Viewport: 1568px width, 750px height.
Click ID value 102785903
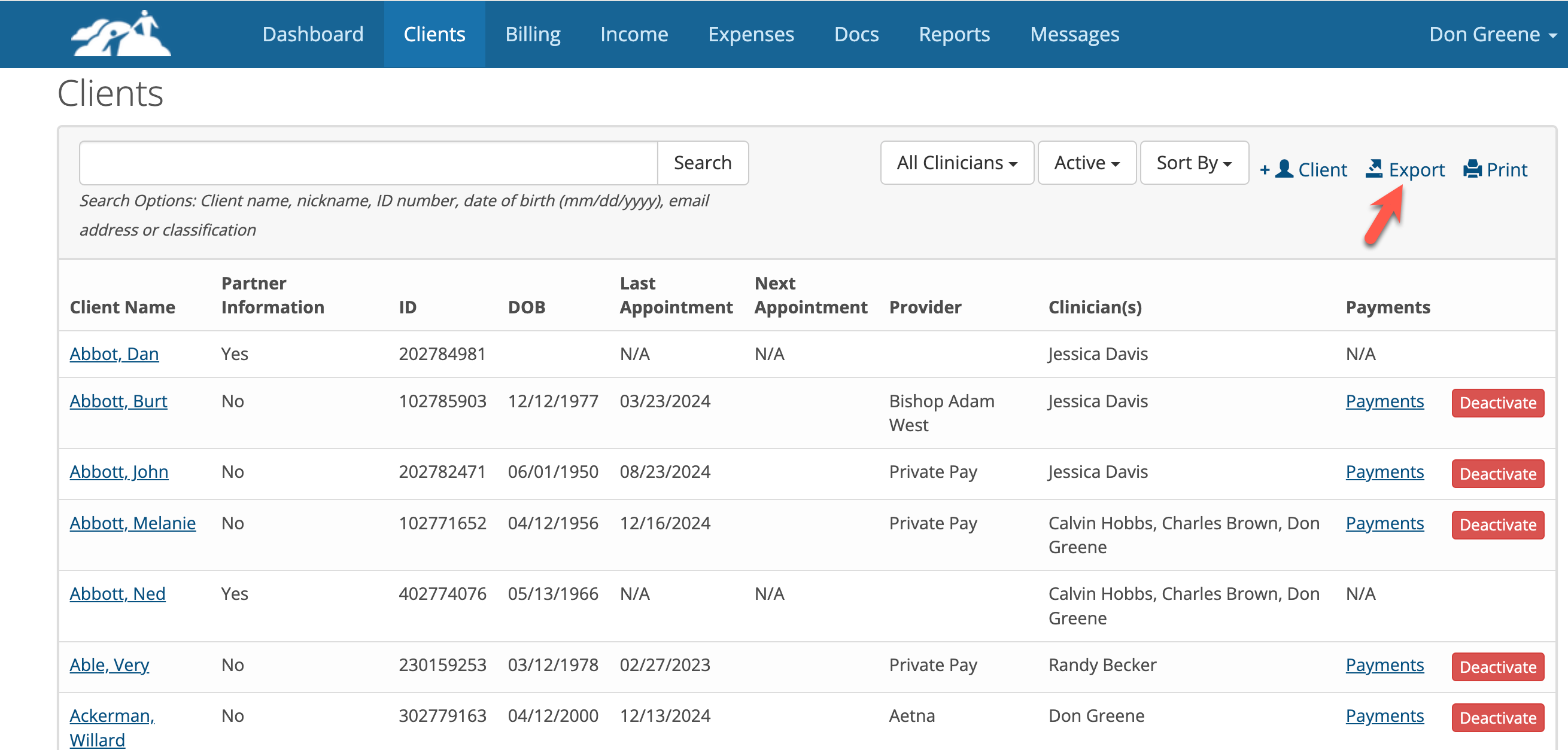[442, 401]
